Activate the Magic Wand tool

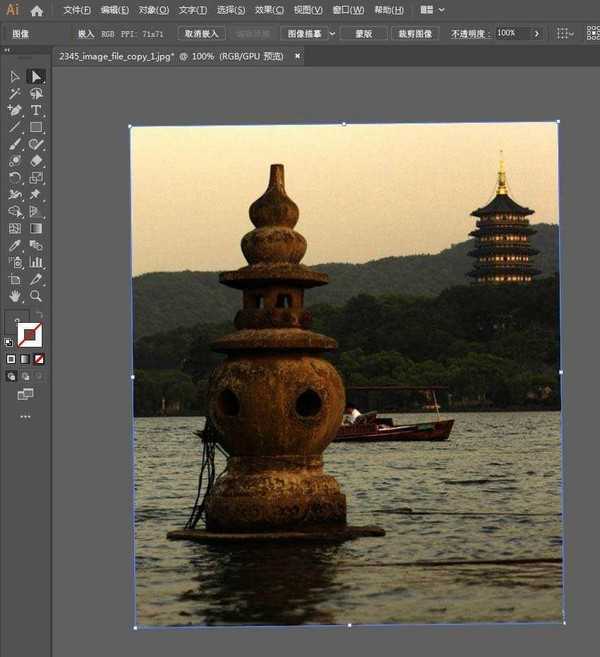15,94
